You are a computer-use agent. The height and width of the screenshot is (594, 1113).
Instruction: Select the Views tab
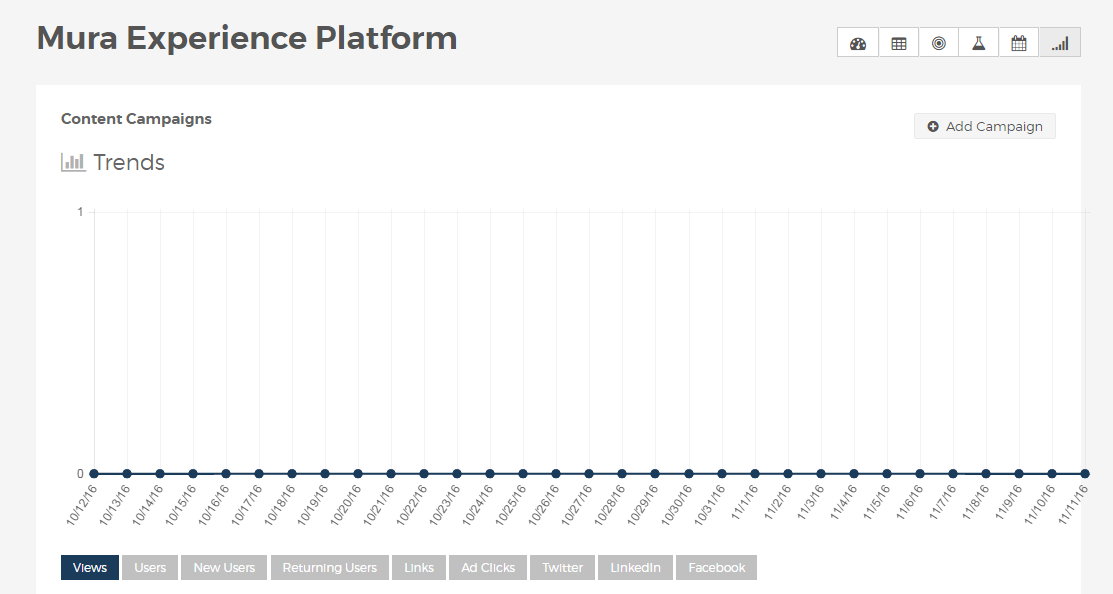[89, 568]
